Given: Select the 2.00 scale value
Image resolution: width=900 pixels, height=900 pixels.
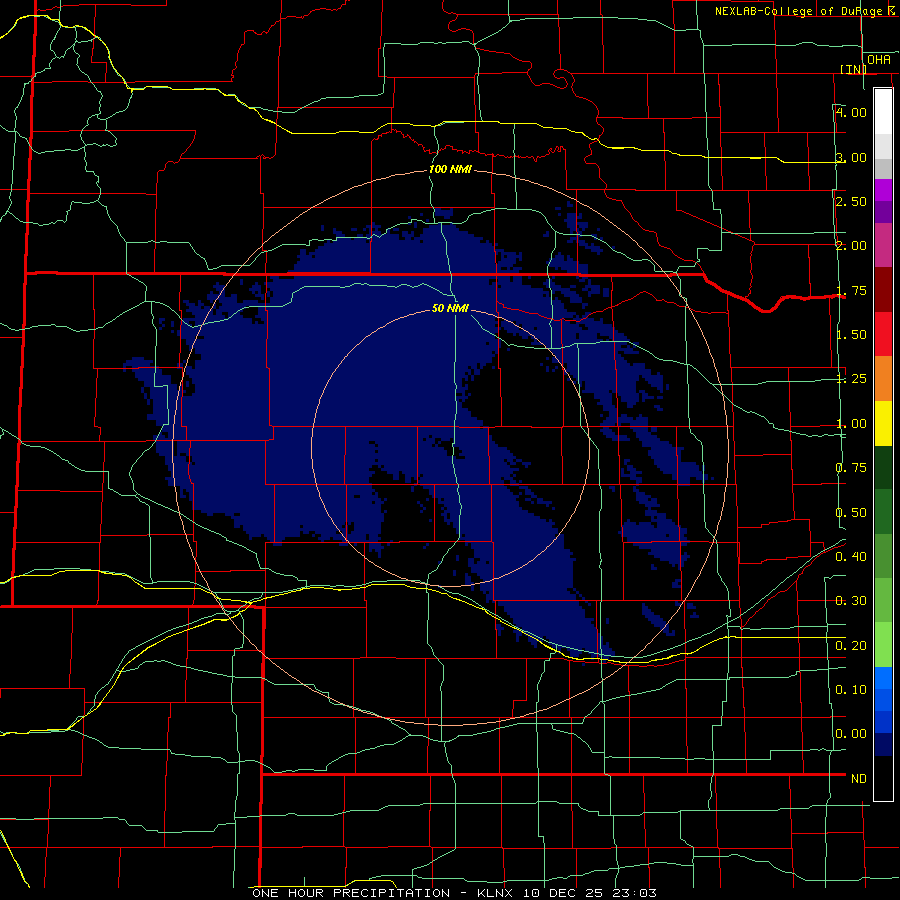Looking at the screenshot, I should [x=851, y=246].
